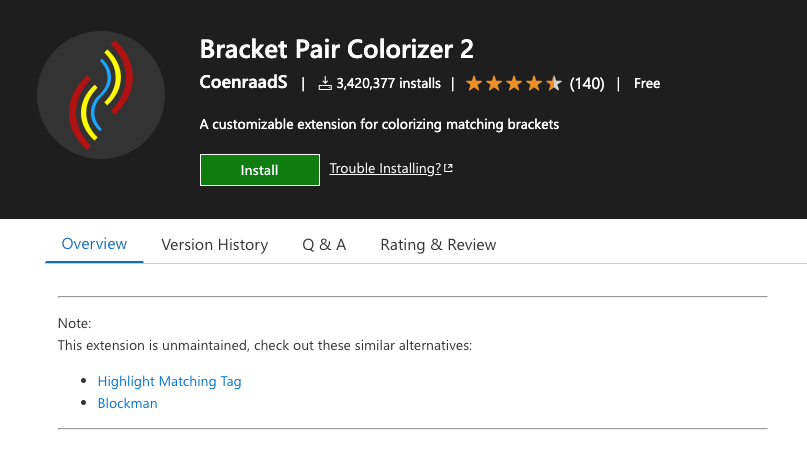Click the (140) ratings count

(x=587, y=84)
